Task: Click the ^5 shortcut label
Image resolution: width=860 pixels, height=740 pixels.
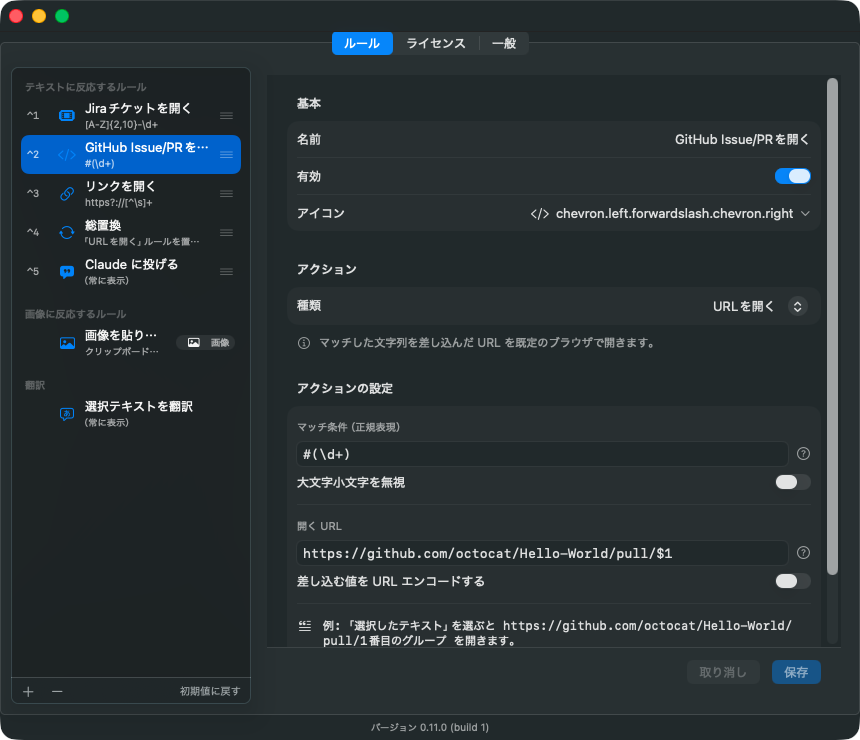Action: point(33,272)
